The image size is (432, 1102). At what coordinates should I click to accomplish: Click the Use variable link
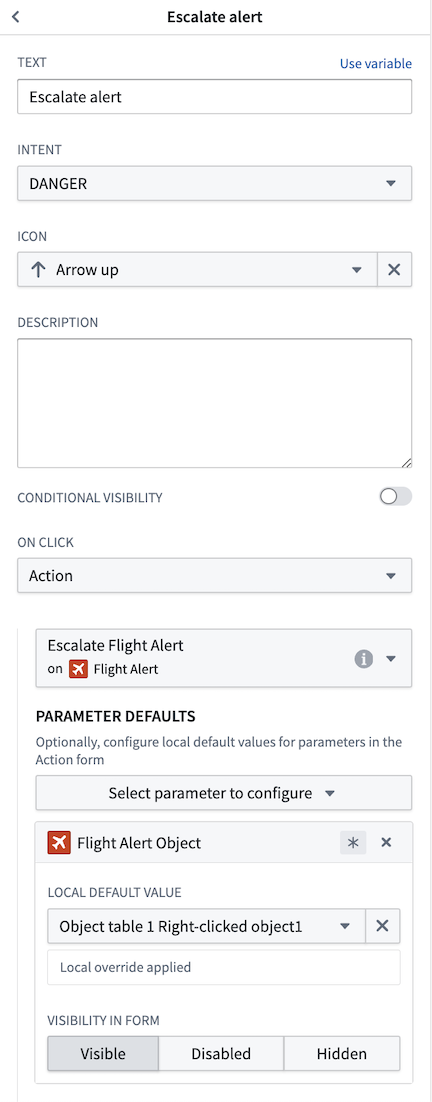(376, 64)
